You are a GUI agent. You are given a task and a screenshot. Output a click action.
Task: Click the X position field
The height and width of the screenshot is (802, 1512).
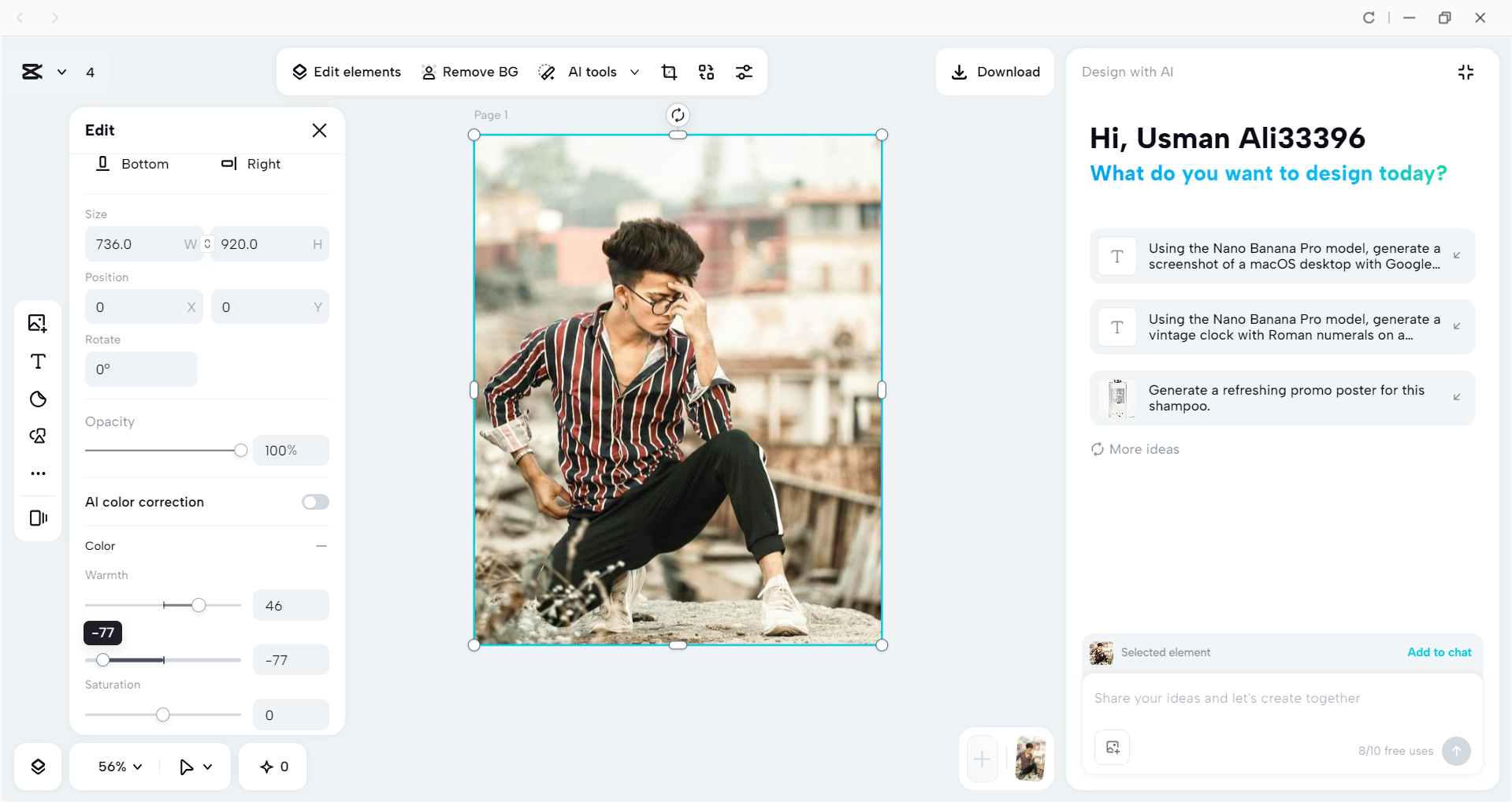coord(143,307)
